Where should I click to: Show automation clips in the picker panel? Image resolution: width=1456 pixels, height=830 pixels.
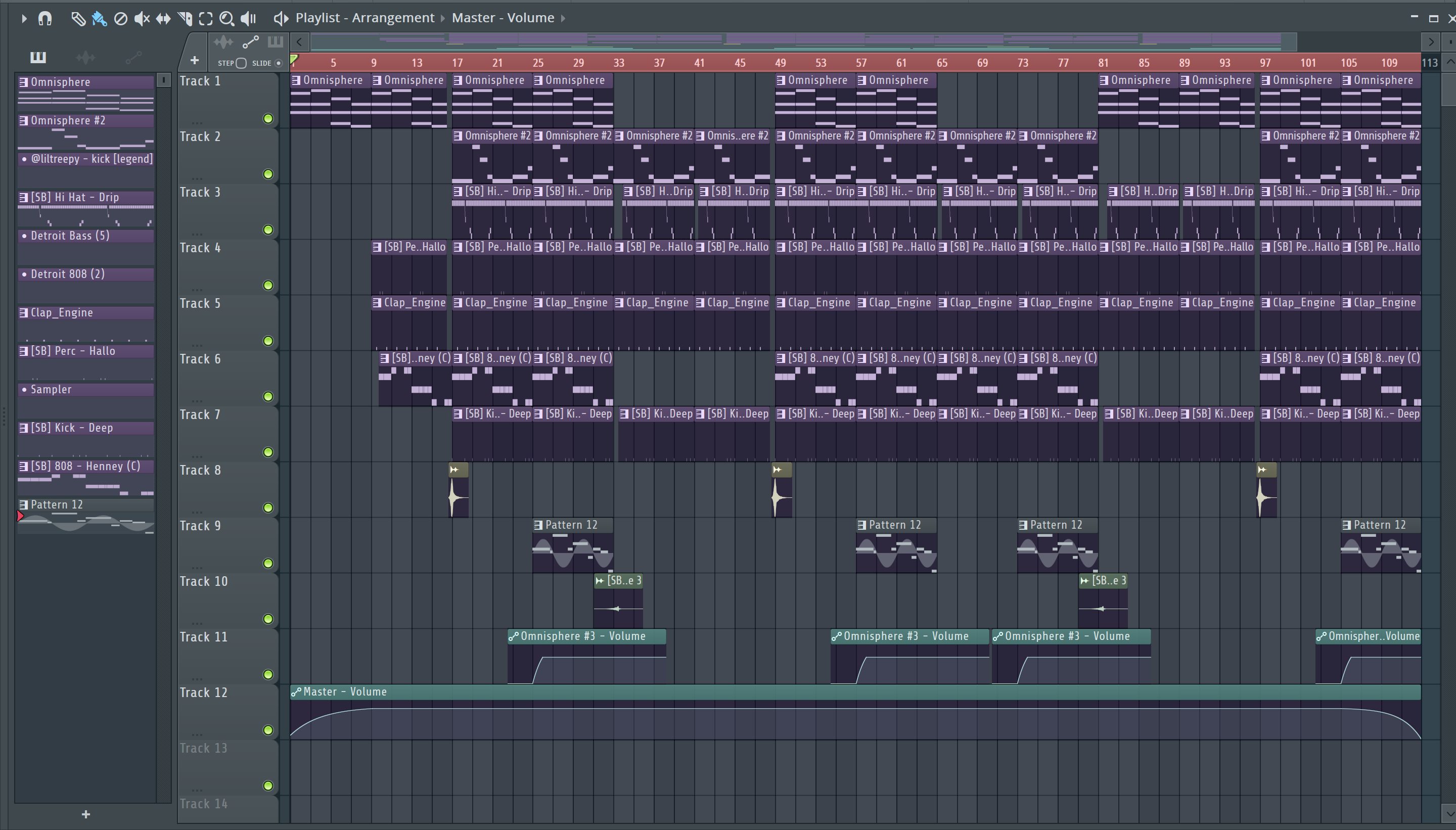(x=133, y=57)
